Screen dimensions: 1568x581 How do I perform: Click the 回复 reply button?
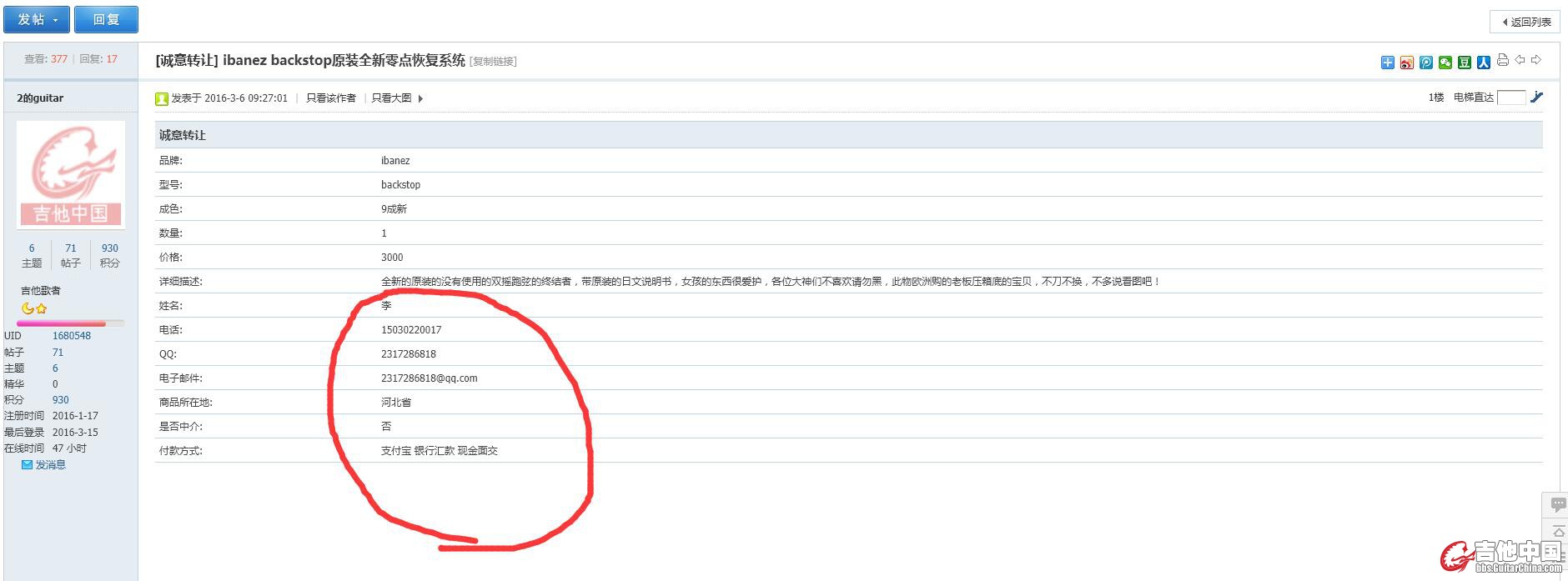tap(106, 19)
